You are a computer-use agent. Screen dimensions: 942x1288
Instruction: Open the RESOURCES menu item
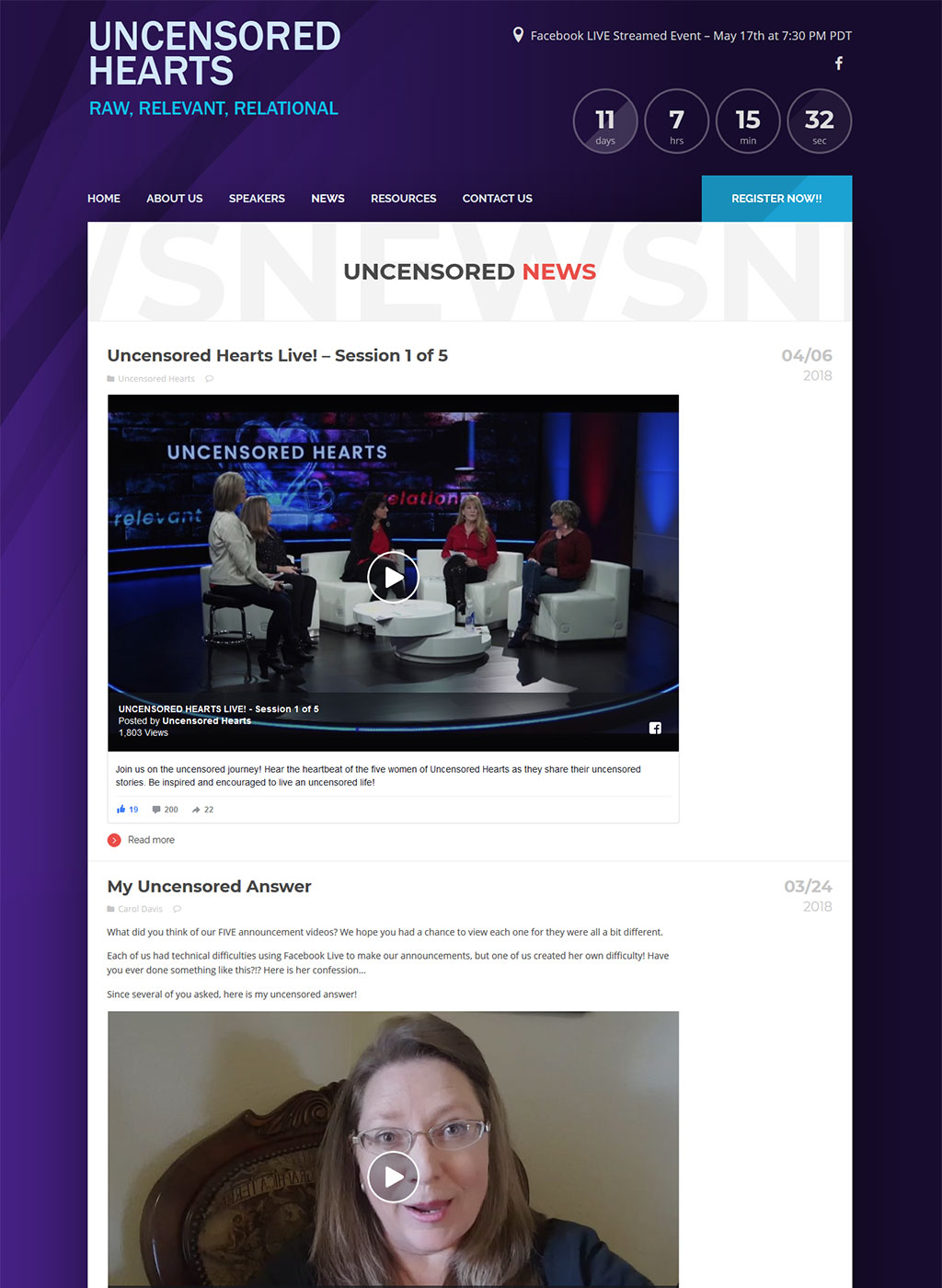click(x=403, y=199)
